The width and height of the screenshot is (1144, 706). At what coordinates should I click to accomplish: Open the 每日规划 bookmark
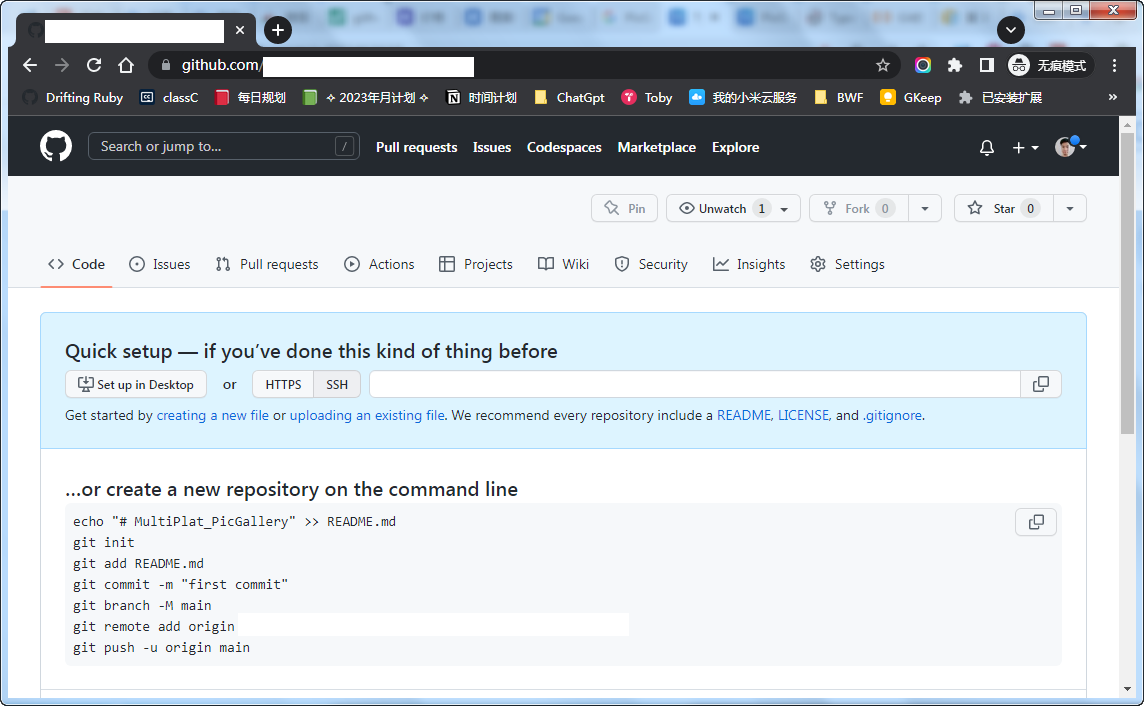coord(250,98)
